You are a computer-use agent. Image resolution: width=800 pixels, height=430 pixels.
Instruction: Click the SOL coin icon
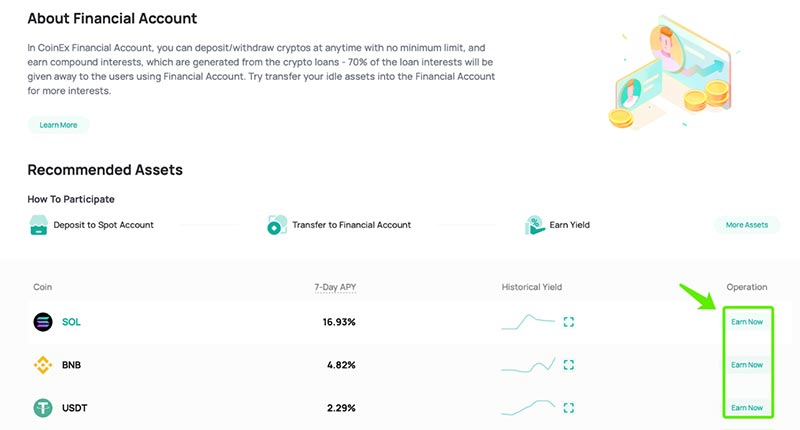click(43, 322)
